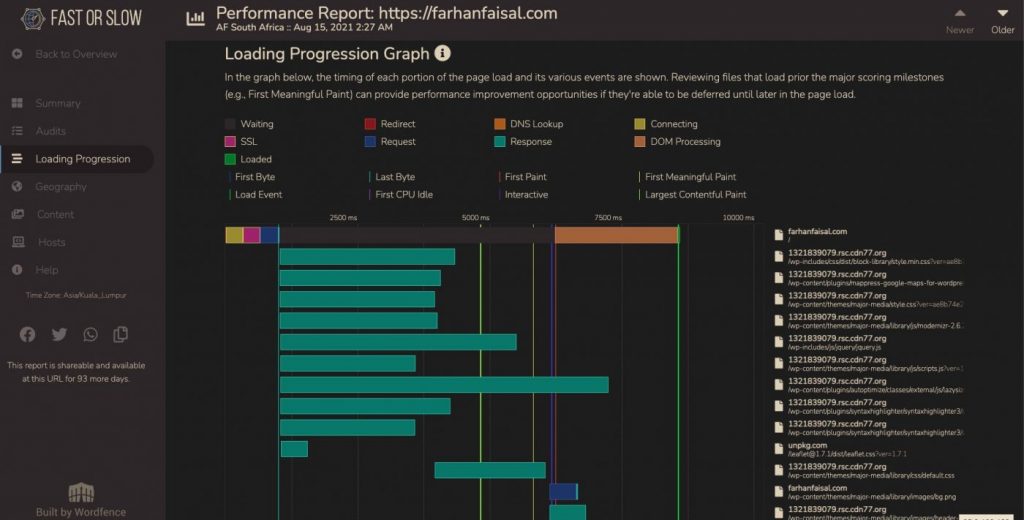Click the jquery.js file entry
The width and height of the screenshot is (1024, 520).
[837, 342]
